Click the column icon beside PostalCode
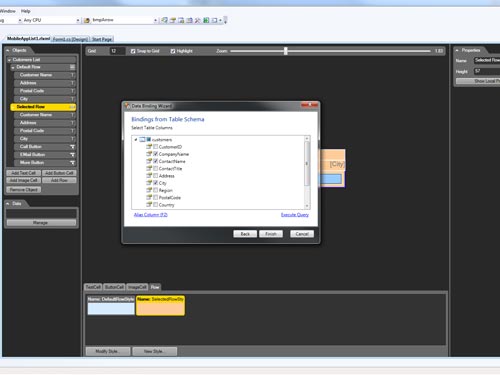Screen dimensions: 500x375 [149, 197]
